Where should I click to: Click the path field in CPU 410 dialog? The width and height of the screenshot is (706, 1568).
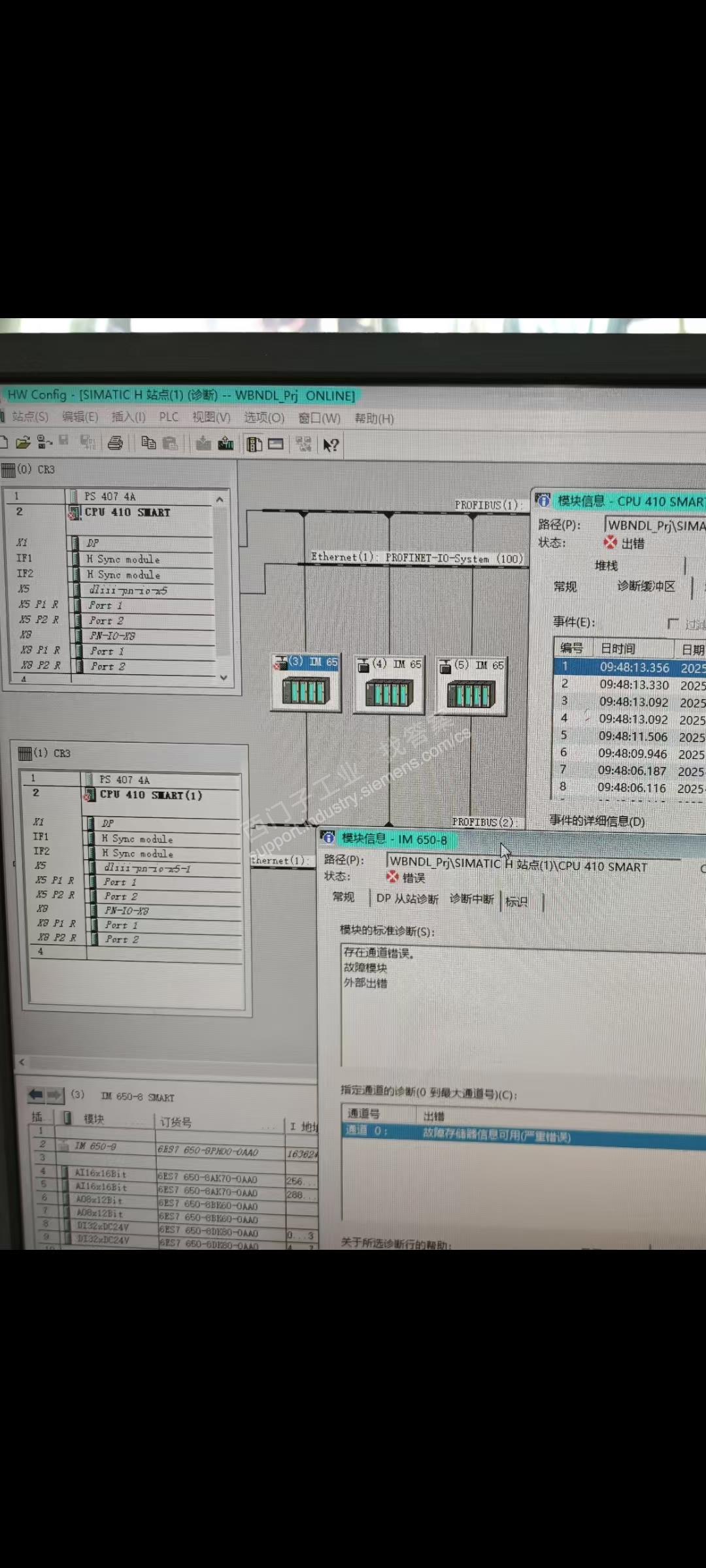[x=655, y=525]
